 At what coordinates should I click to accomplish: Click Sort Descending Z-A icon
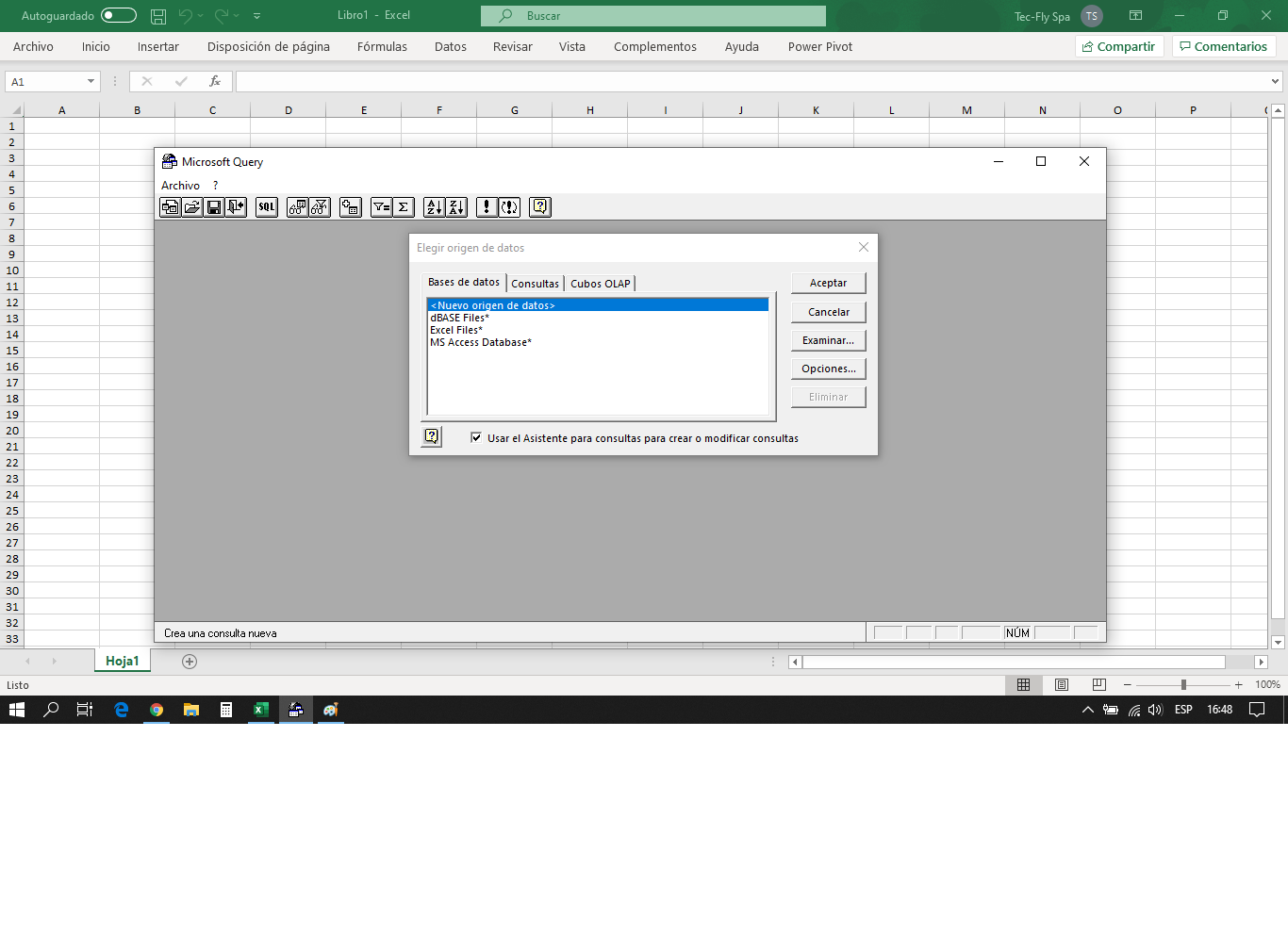[456, 207]
